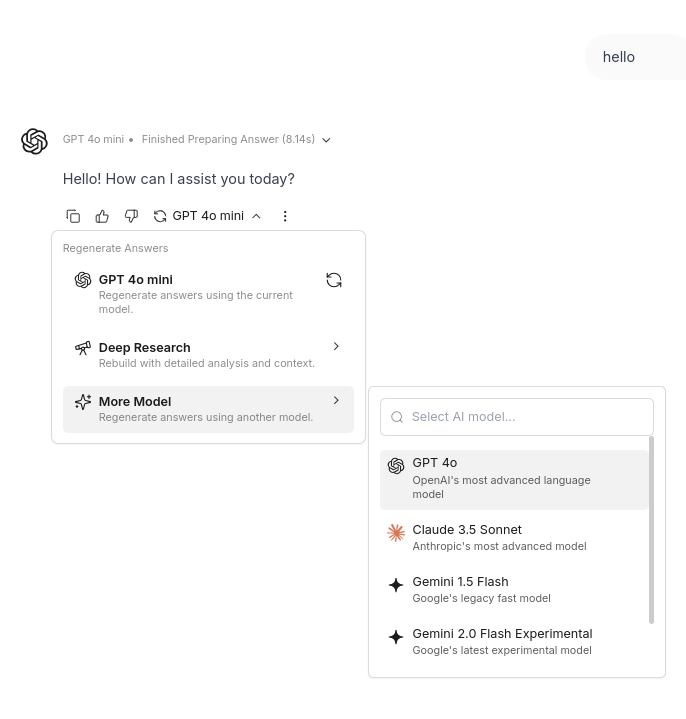This screenshot has width=686, height=719.
Task: Click the thumbs up icon
Action: (102, 216)
